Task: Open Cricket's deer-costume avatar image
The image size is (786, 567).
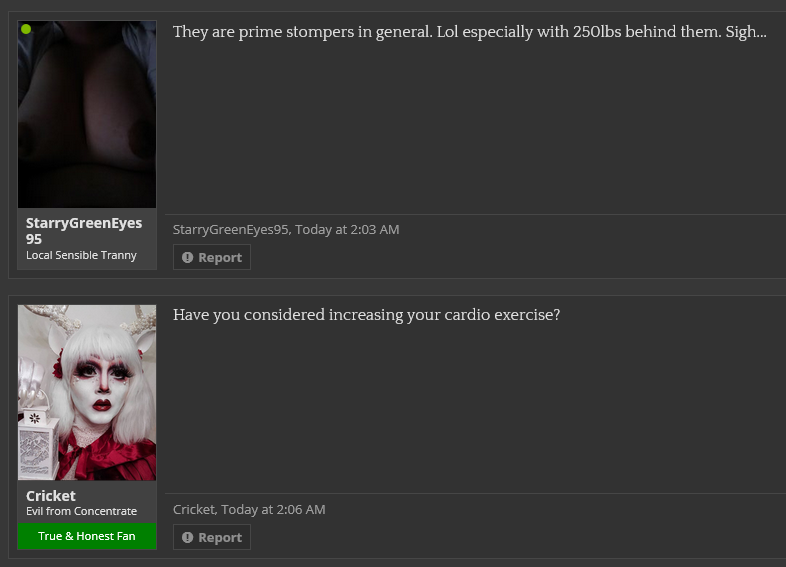Action: click(x=87, y=393)
